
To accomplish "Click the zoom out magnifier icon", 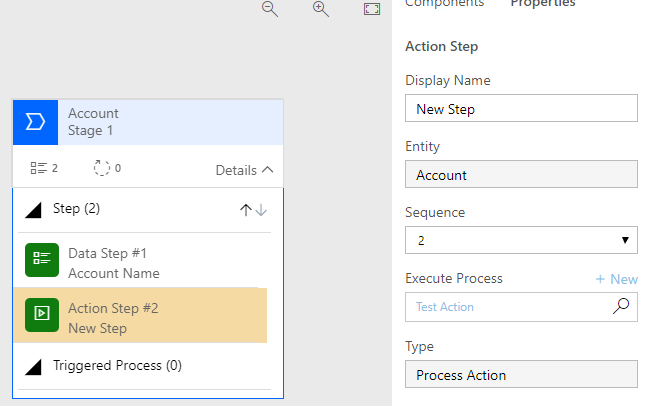I will pos(269,8).
